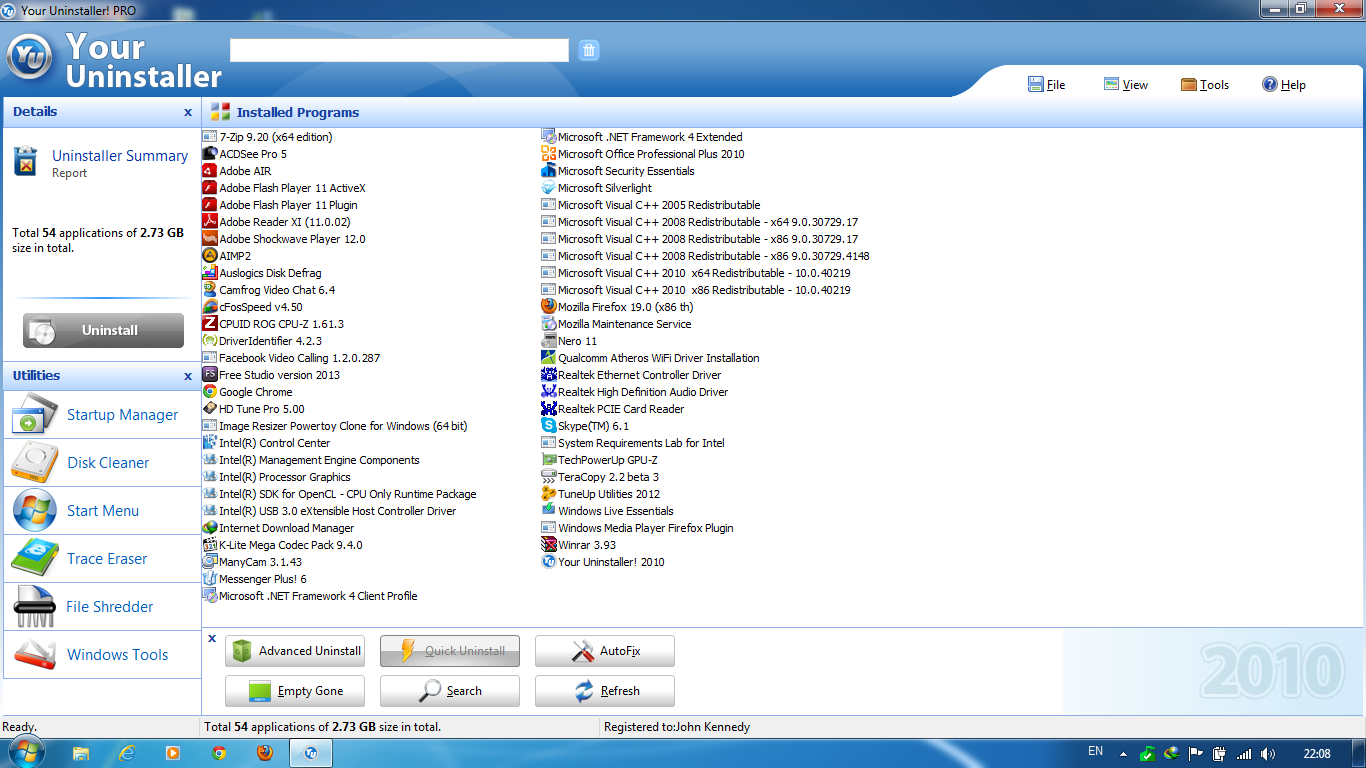This screenshot has height=768, width=1366.
Task: Select K-Lite Mega Codec Pack 9.4.0
Action: click(282, 545)
